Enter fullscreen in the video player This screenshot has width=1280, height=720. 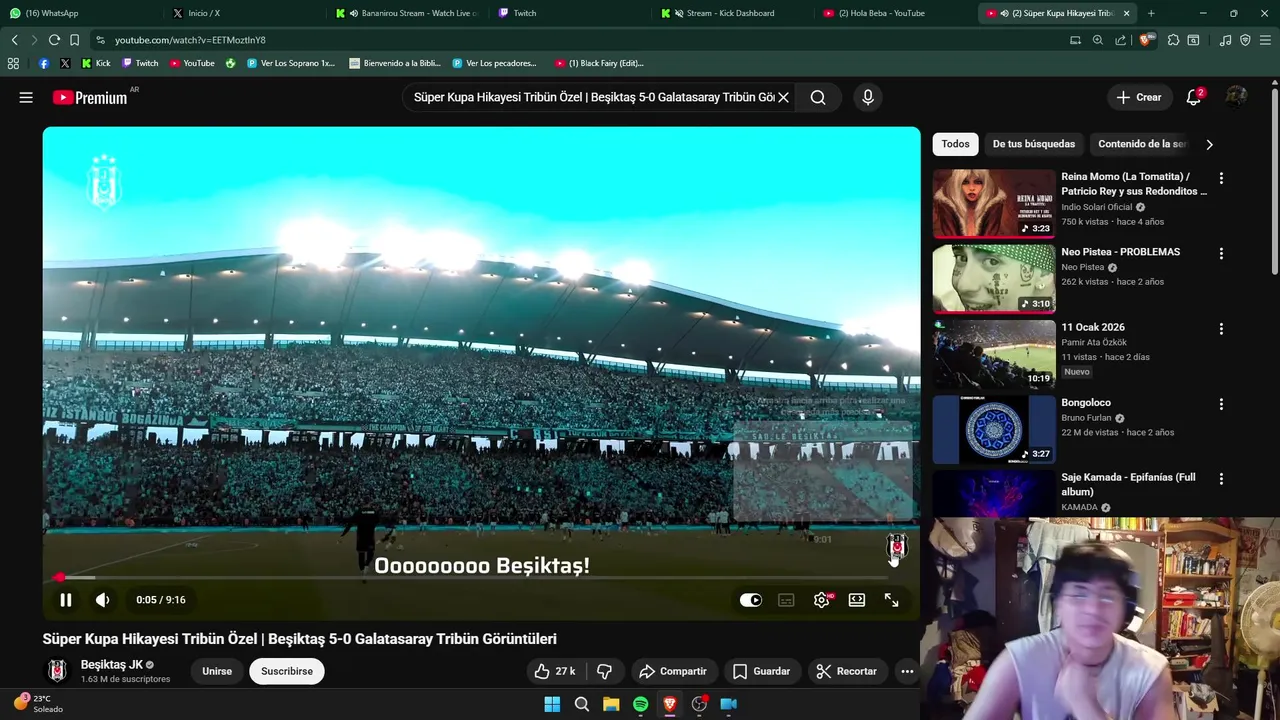coord(892,600)
